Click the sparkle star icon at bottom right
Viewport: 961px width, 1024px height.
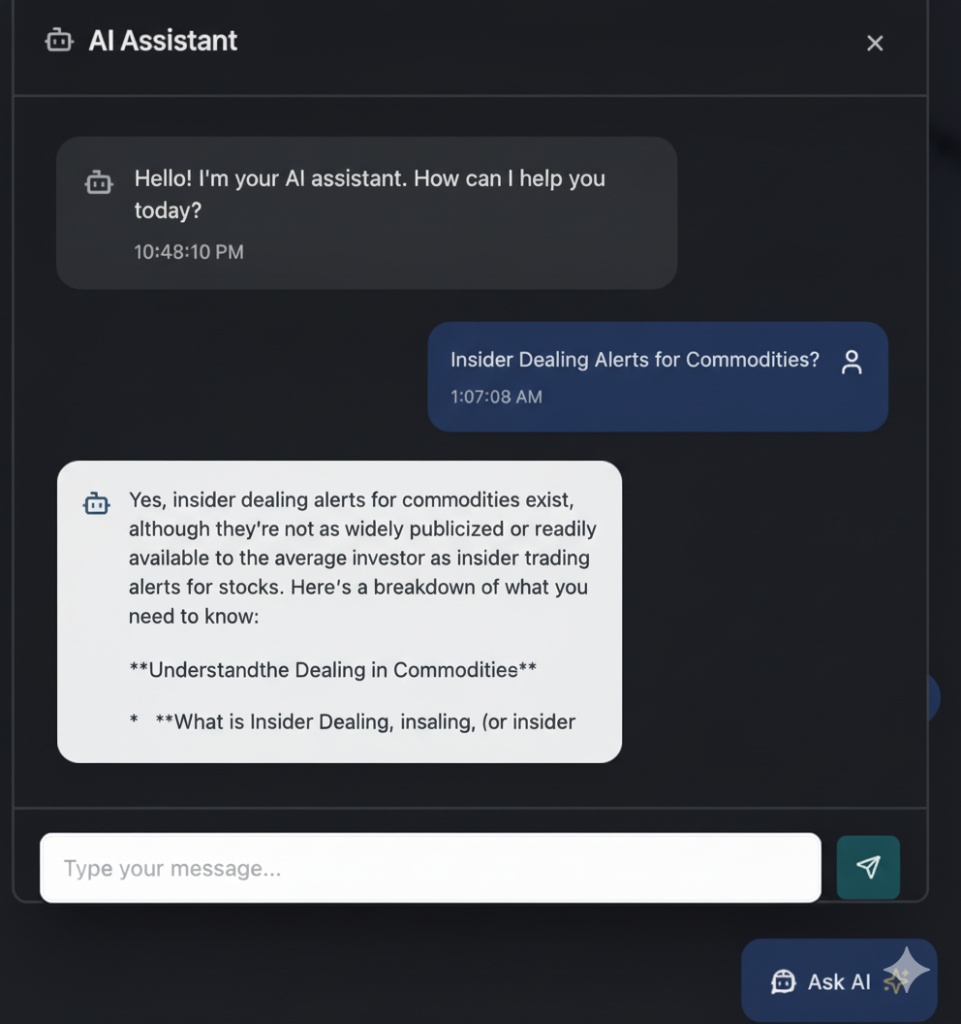(906, 972)
